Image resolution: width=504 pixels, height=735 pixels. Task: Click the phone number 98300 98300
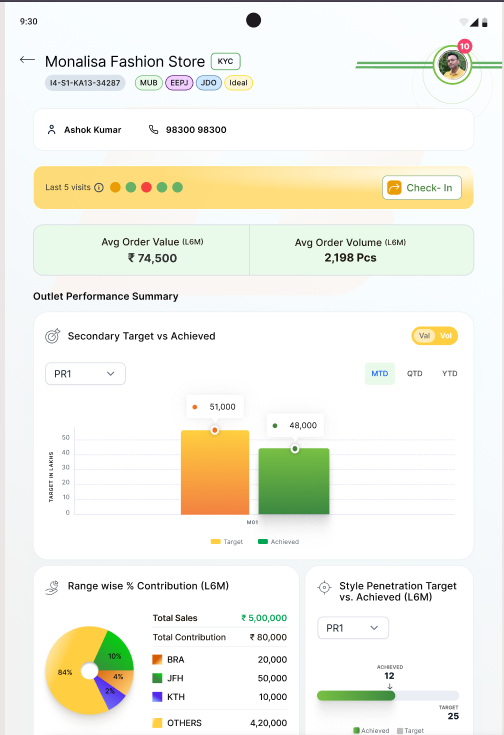click(x=196, y=130)
